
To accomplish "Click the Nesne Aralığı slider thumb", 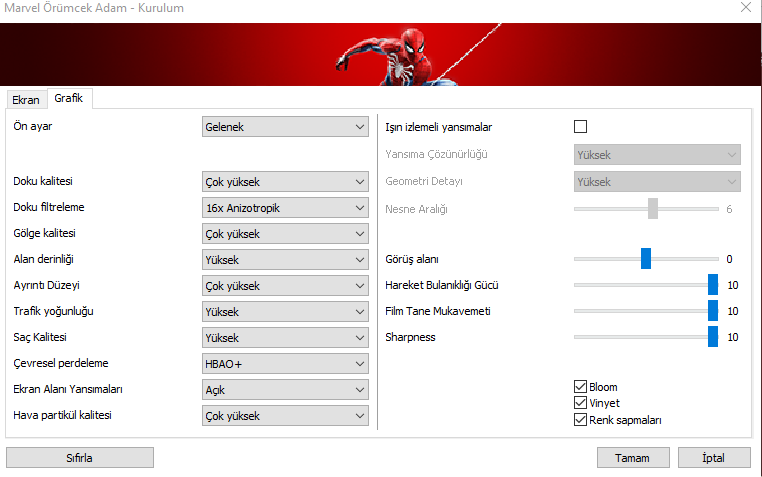I will point(653,208).
